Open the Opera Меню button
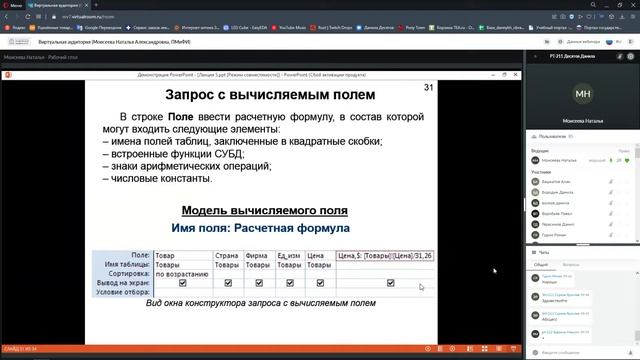Screen dimensions: 640x360 [12, 5]
